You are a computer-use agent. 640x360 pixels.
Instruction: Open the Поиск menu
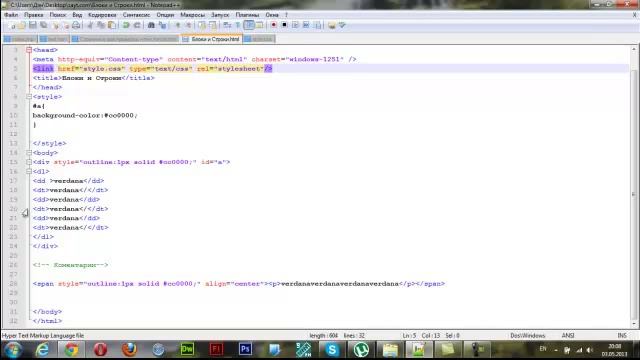click(58, 15)
